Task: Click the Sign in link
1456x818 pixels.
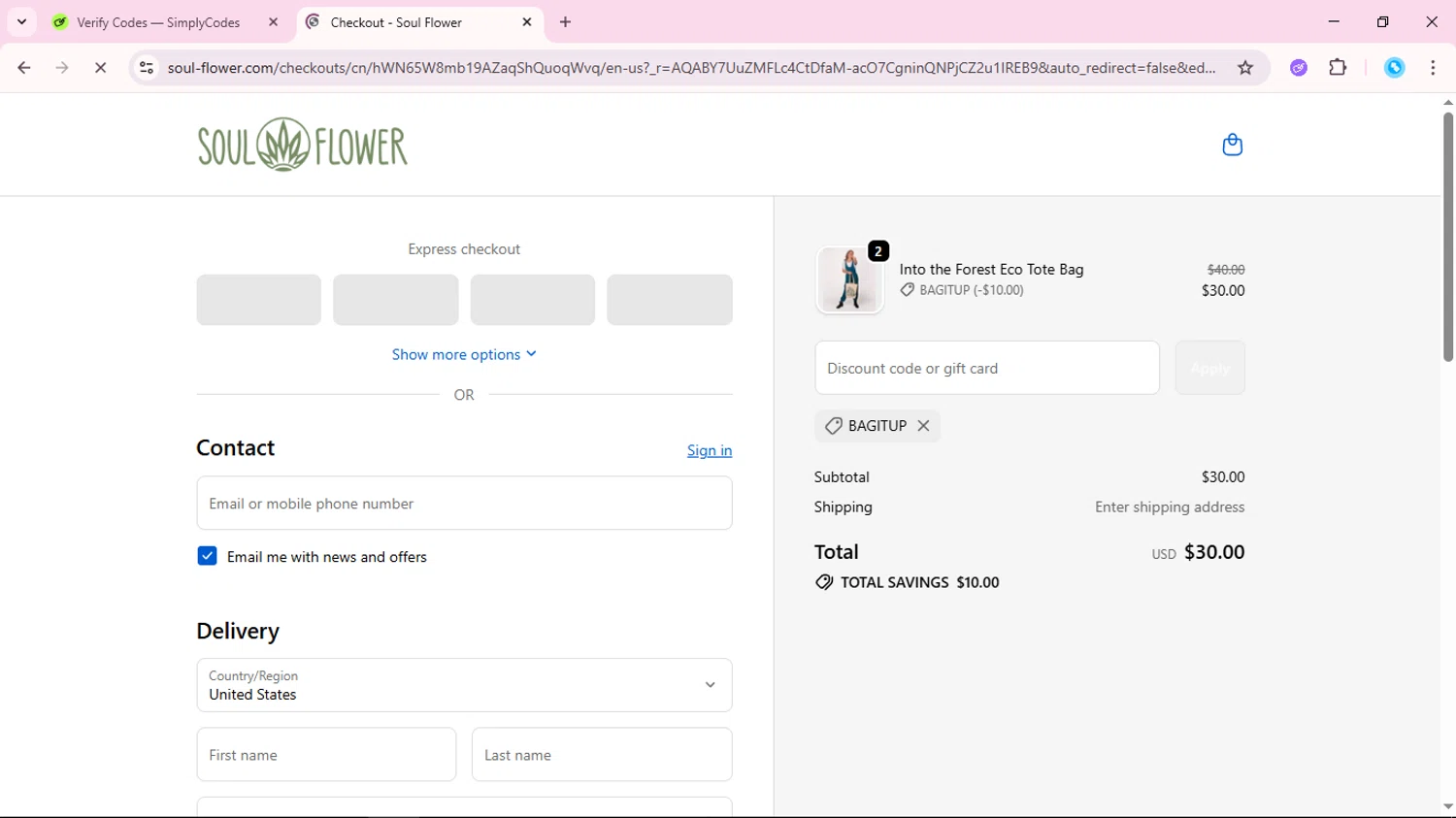Action: click(710, 450)
